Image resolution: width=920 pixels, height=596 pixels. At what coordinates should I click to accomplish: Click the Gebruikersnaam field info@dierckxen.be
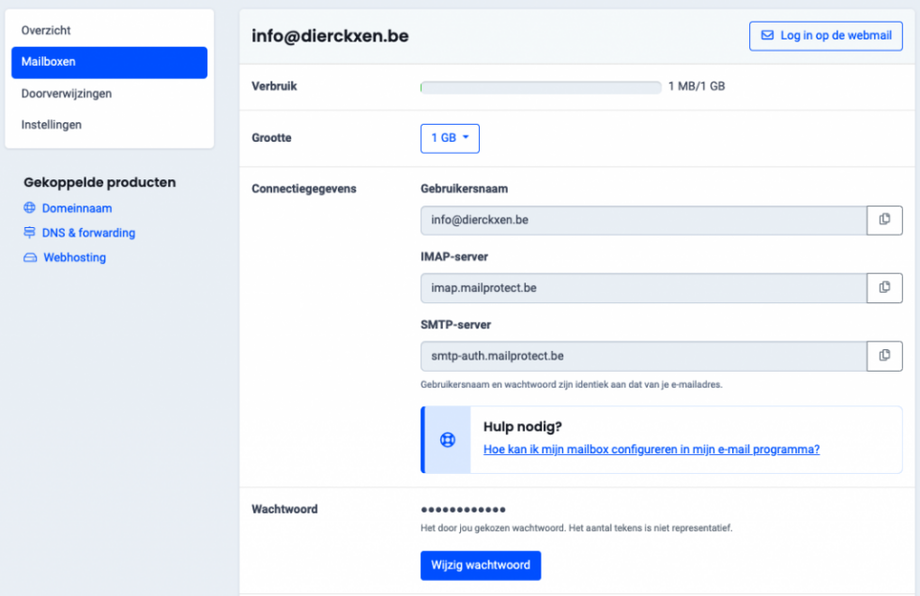[x=644, y=220]
